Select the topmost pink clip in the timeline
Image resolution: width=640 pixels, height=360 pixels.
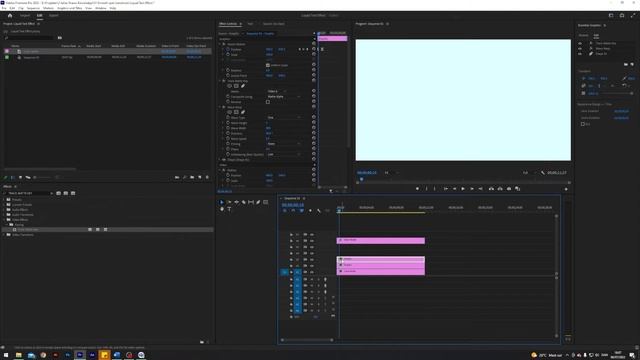(x=380, y=240)
